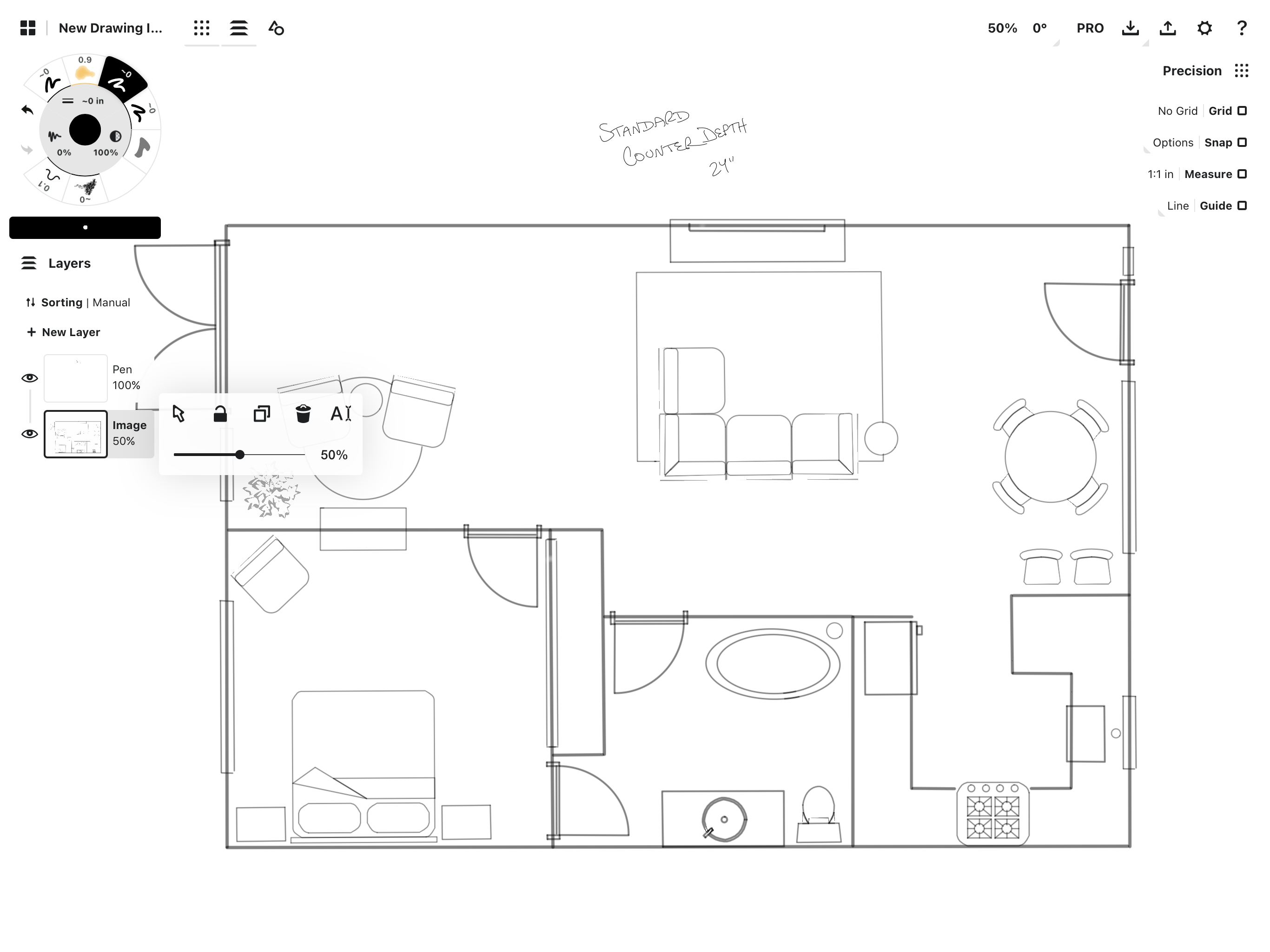
Task: Click the grid app launcher icon
Action: 200,27
